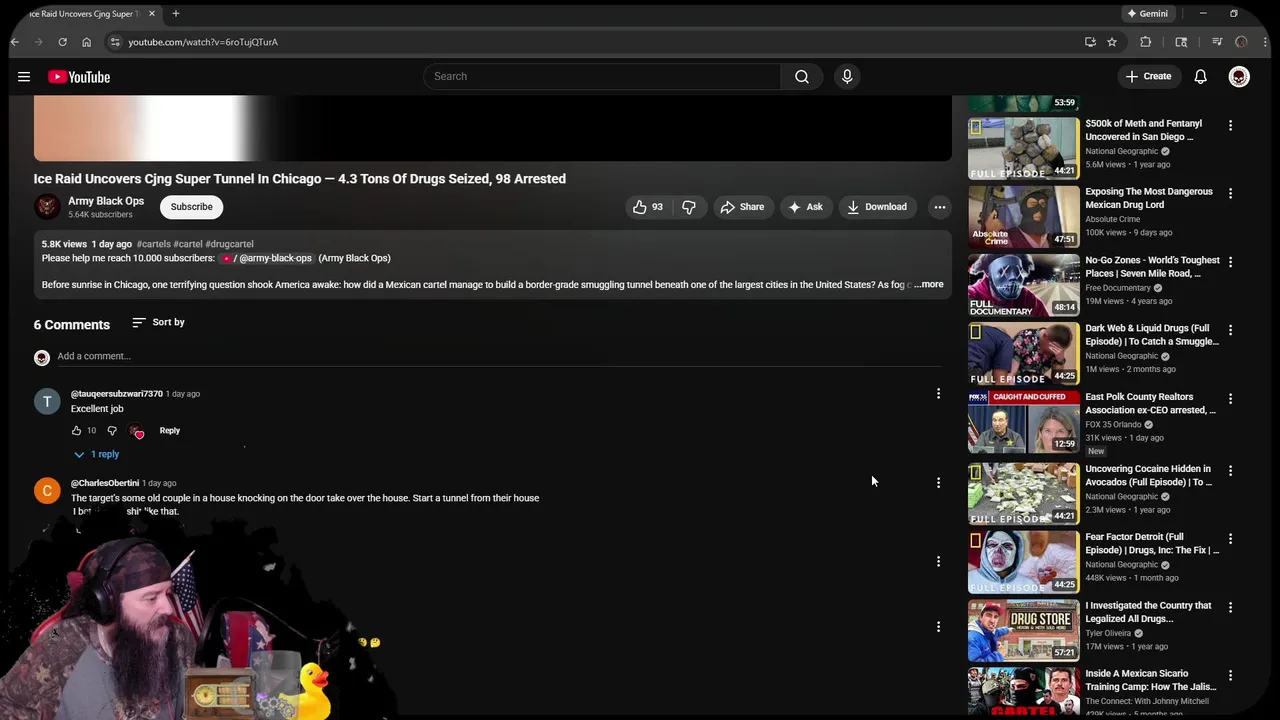This screenshot has height=720, width=1280.
Task: Open 'I Investigated the Country' video thumbnail
Action: point(1023,630)
